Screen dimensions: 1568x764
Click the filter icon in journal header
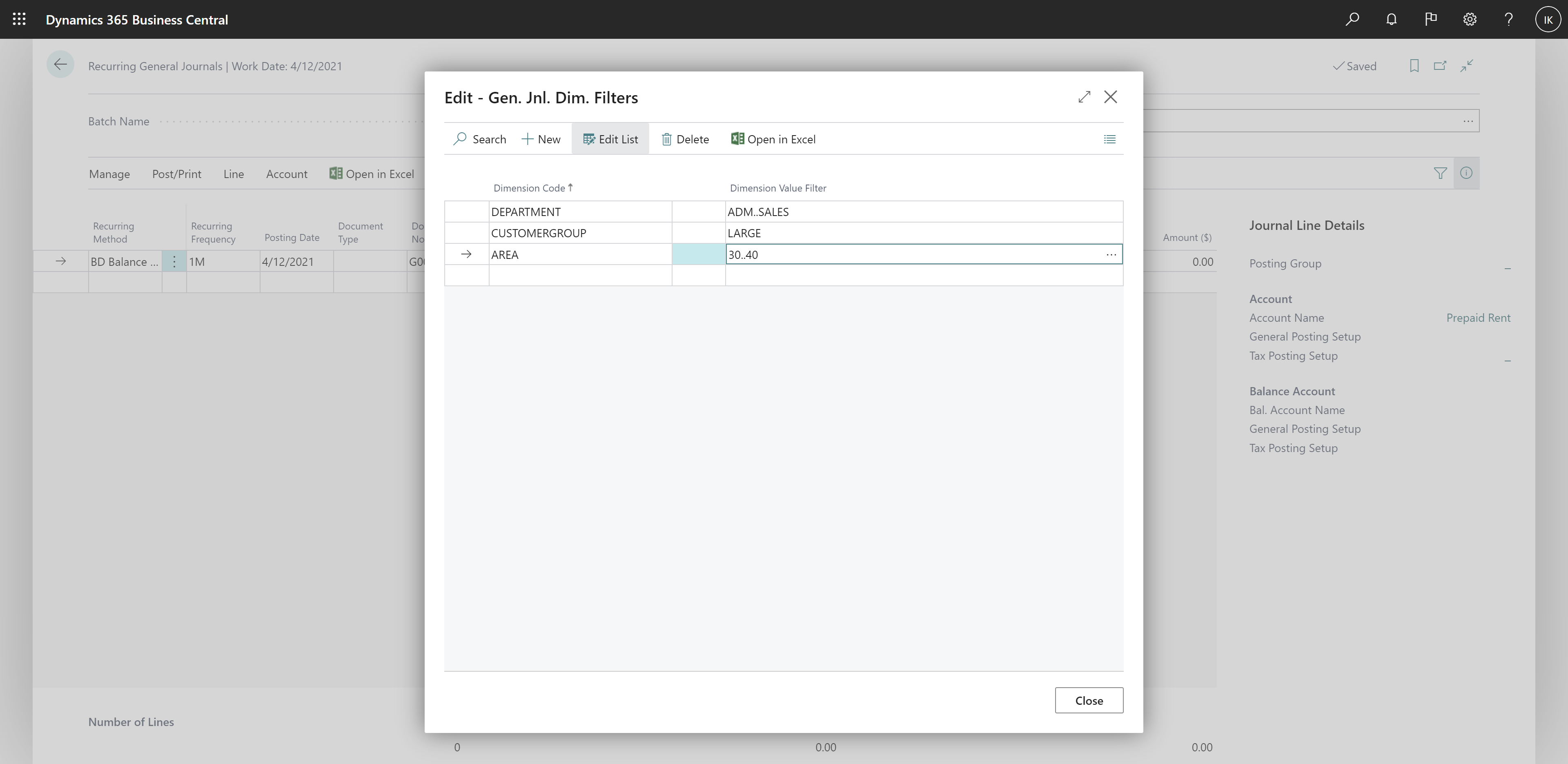coord(1440,173)
